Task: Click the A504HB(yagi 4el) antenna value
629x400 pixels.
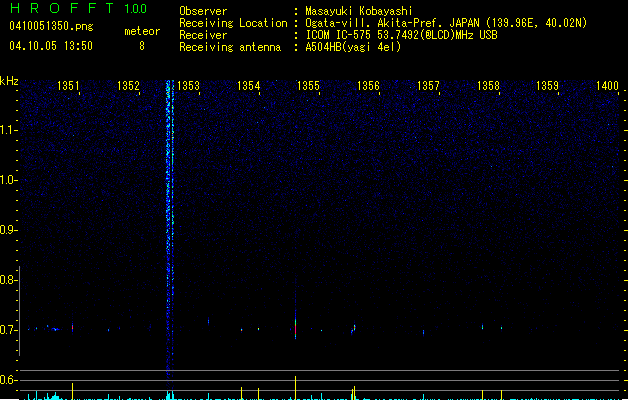Action: pos(353,47)
